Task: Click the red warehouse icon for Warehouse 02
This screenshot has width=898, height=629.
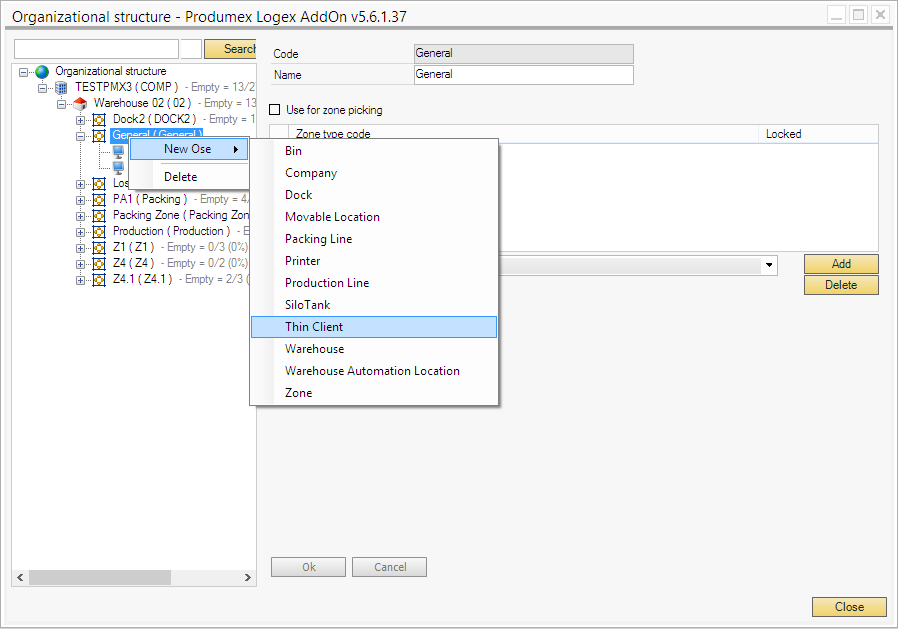Action: coord(80,105)
